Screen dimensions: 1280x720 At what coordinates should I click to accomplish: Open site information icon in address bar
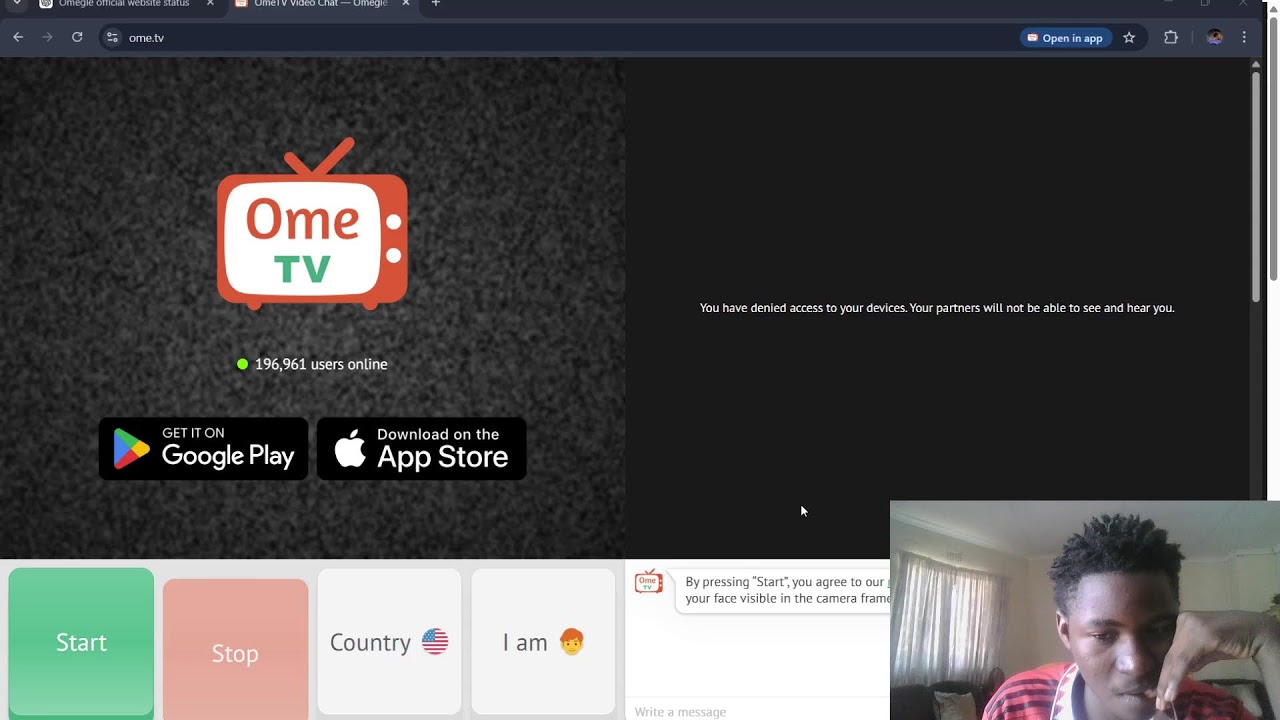112,37
